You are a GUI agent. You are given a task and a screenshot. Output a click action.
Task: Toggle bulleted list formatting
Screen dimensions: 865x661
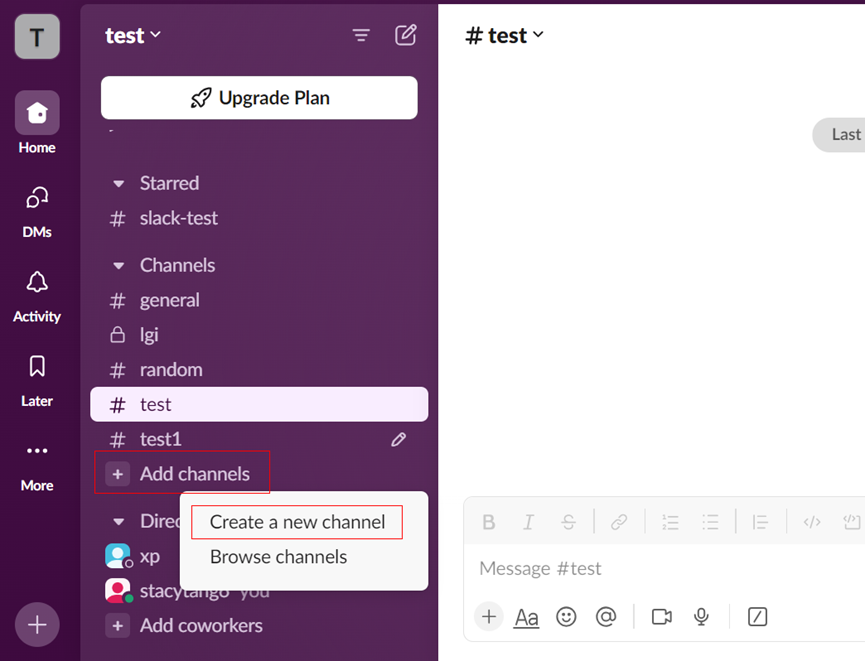click(x=710, y=522)
